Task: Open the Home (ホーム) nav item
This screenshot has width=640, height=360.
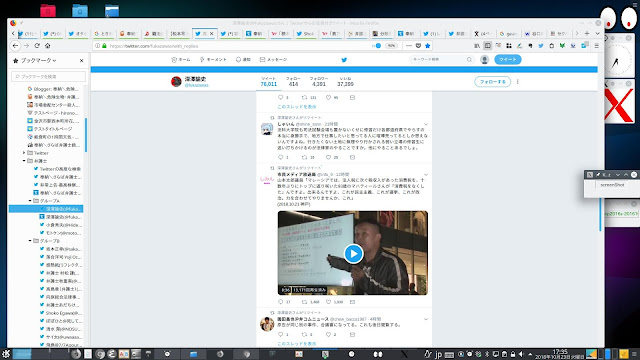Action: click(181, 60)
